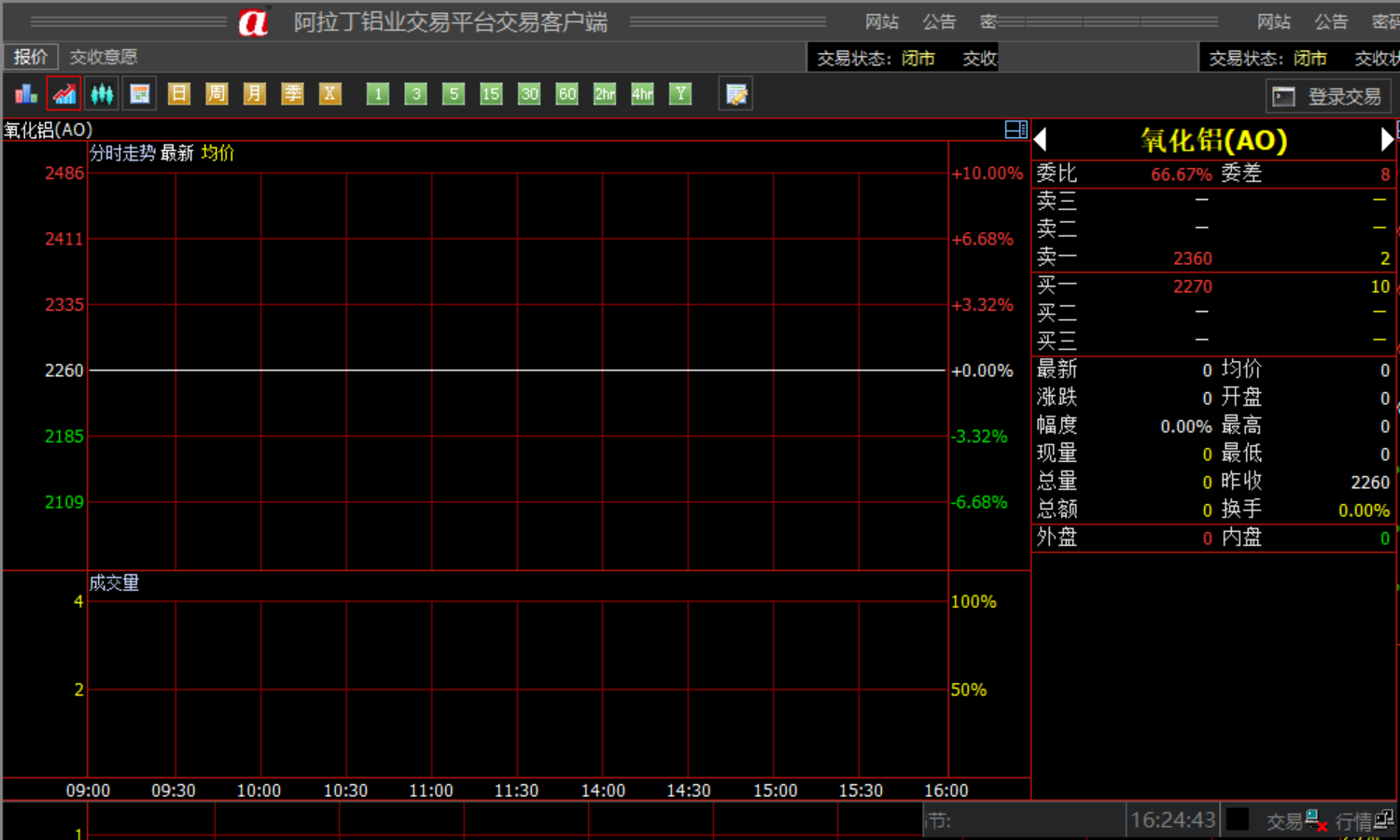Viewport: 1400px width, 840px height.
Task: Click the 登录交易 login trading button
Action: (x=1328, y=96)
